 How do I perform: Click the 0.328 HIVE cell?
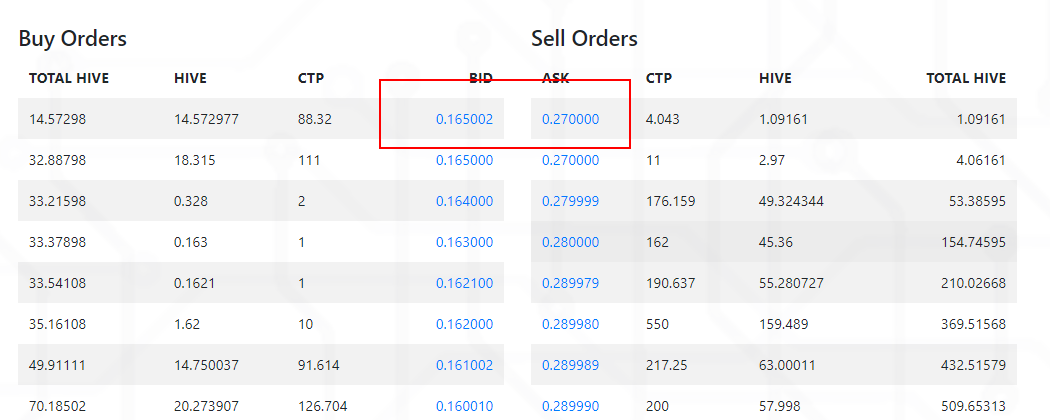[191, 201]
